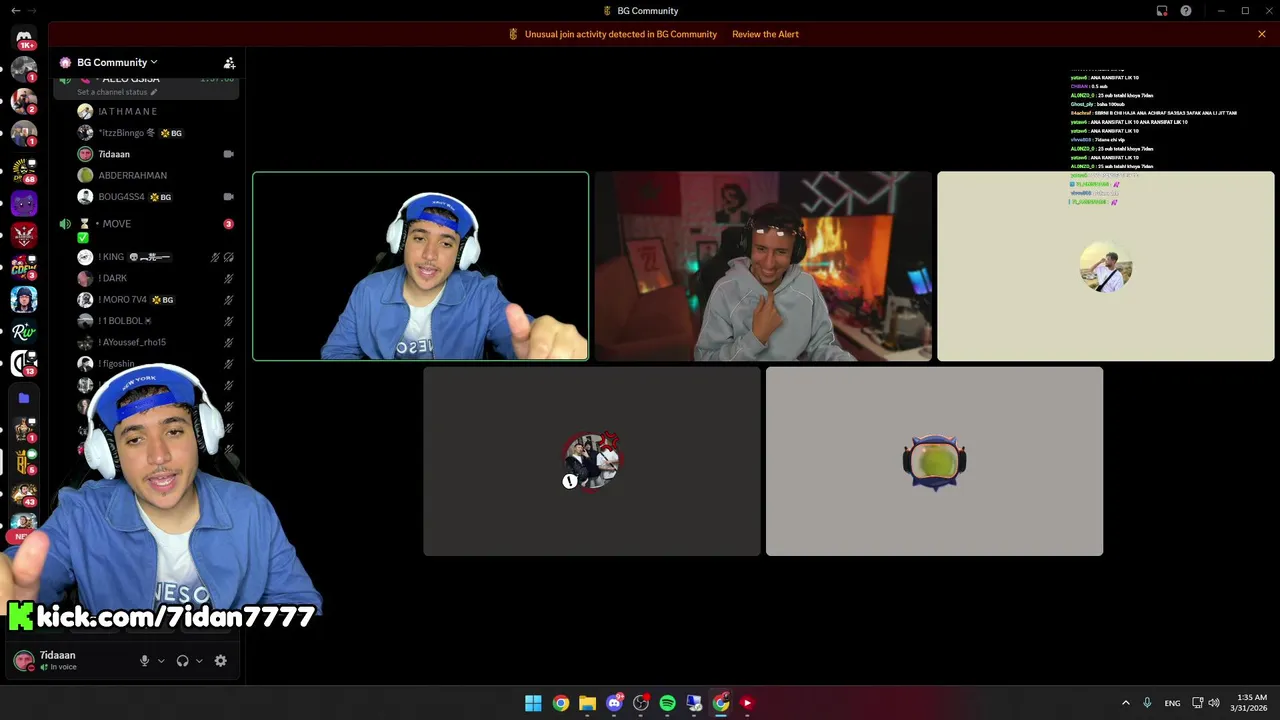The image size is (1280, 720).
Task: Go back with the top-left back arrow
Action: point(15,11)
